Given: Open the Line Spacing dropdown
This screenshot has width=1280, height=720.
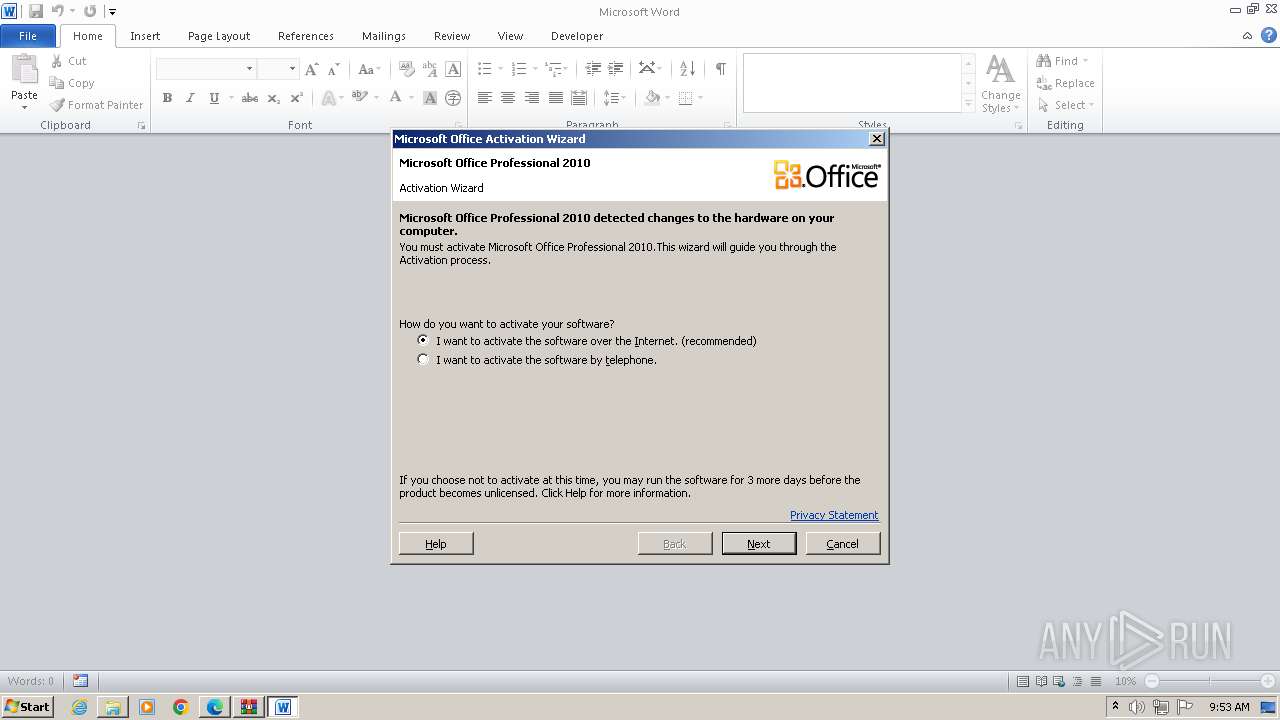Looking at the screenshot, I should (615, 98).
